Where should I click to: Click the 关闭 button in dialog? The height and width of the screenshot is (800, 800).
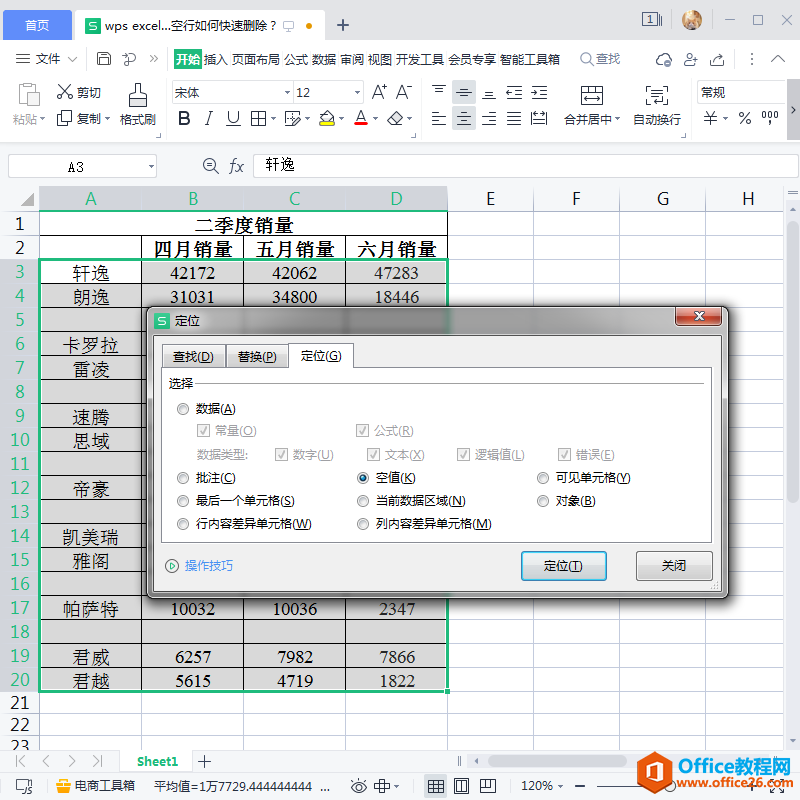point(673,565)
